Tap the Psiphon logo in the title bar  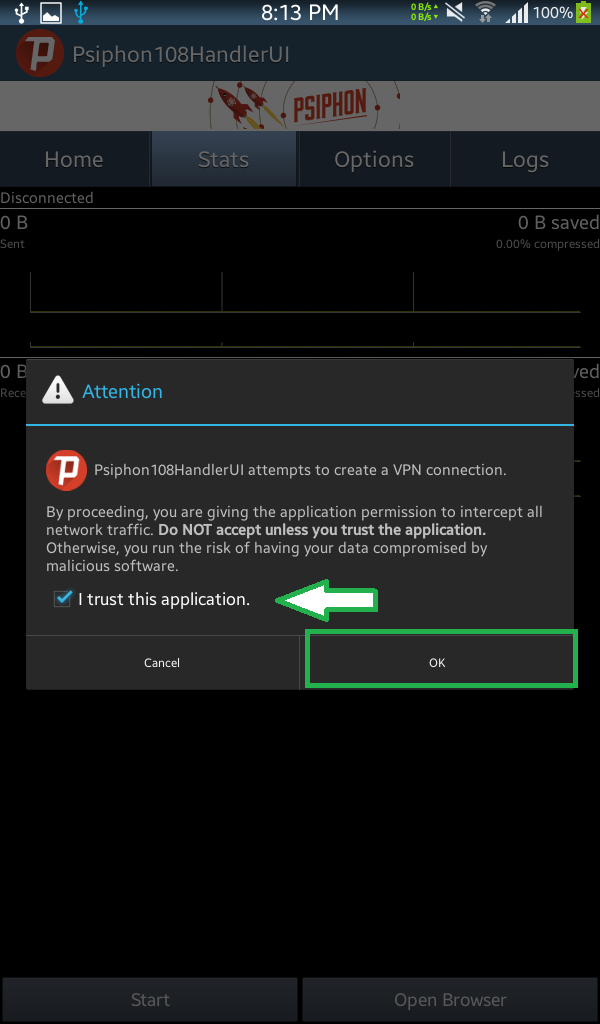pos(40,54)
